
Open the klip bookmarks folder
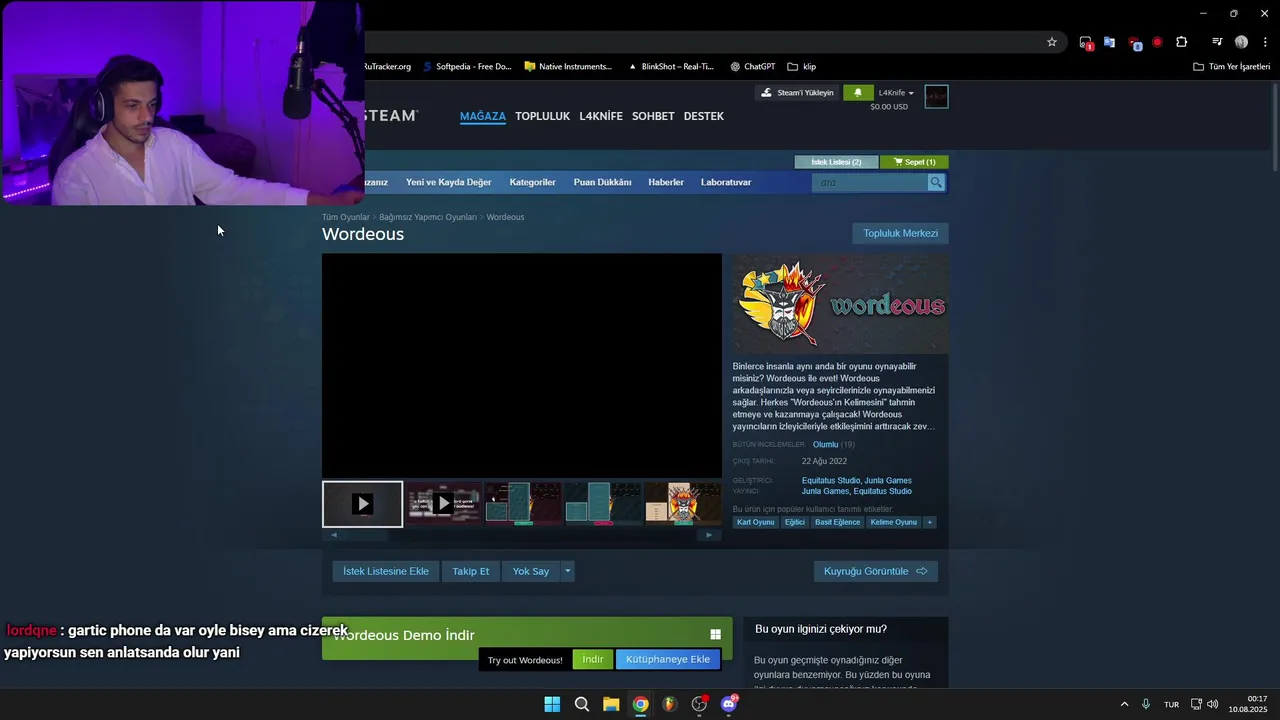[x=802, y=66]
